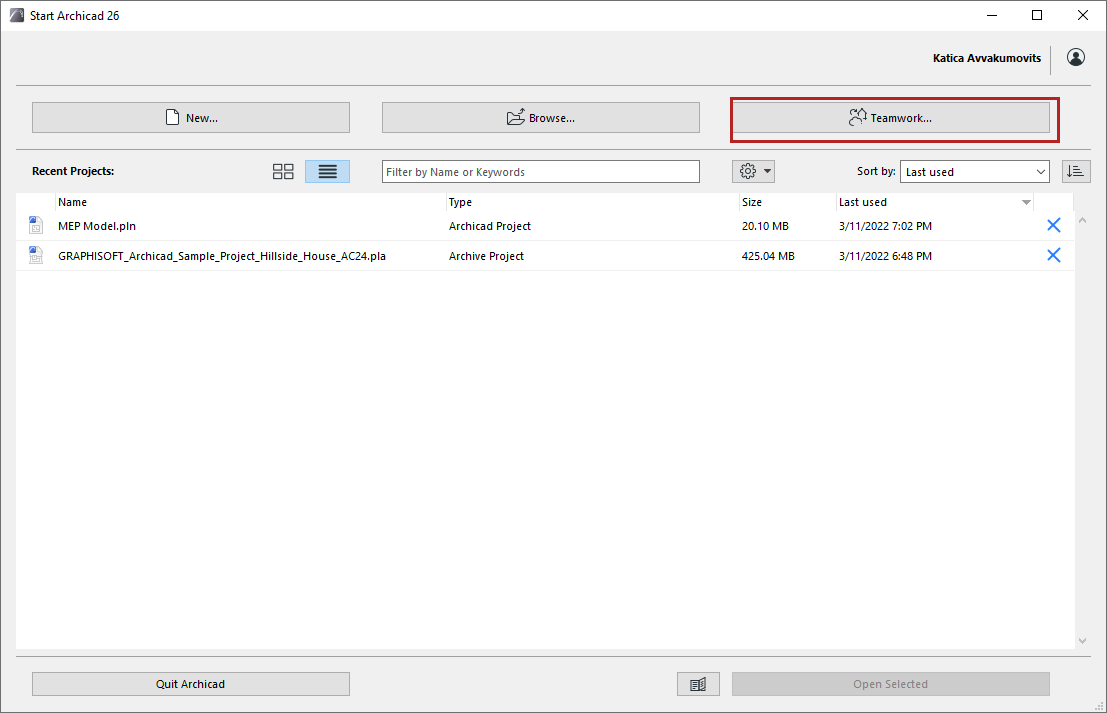Select the MEP Model.pln project row
Image resolution: width=1107 pixels, height=713 pixels.
click(x=545, y=226)
